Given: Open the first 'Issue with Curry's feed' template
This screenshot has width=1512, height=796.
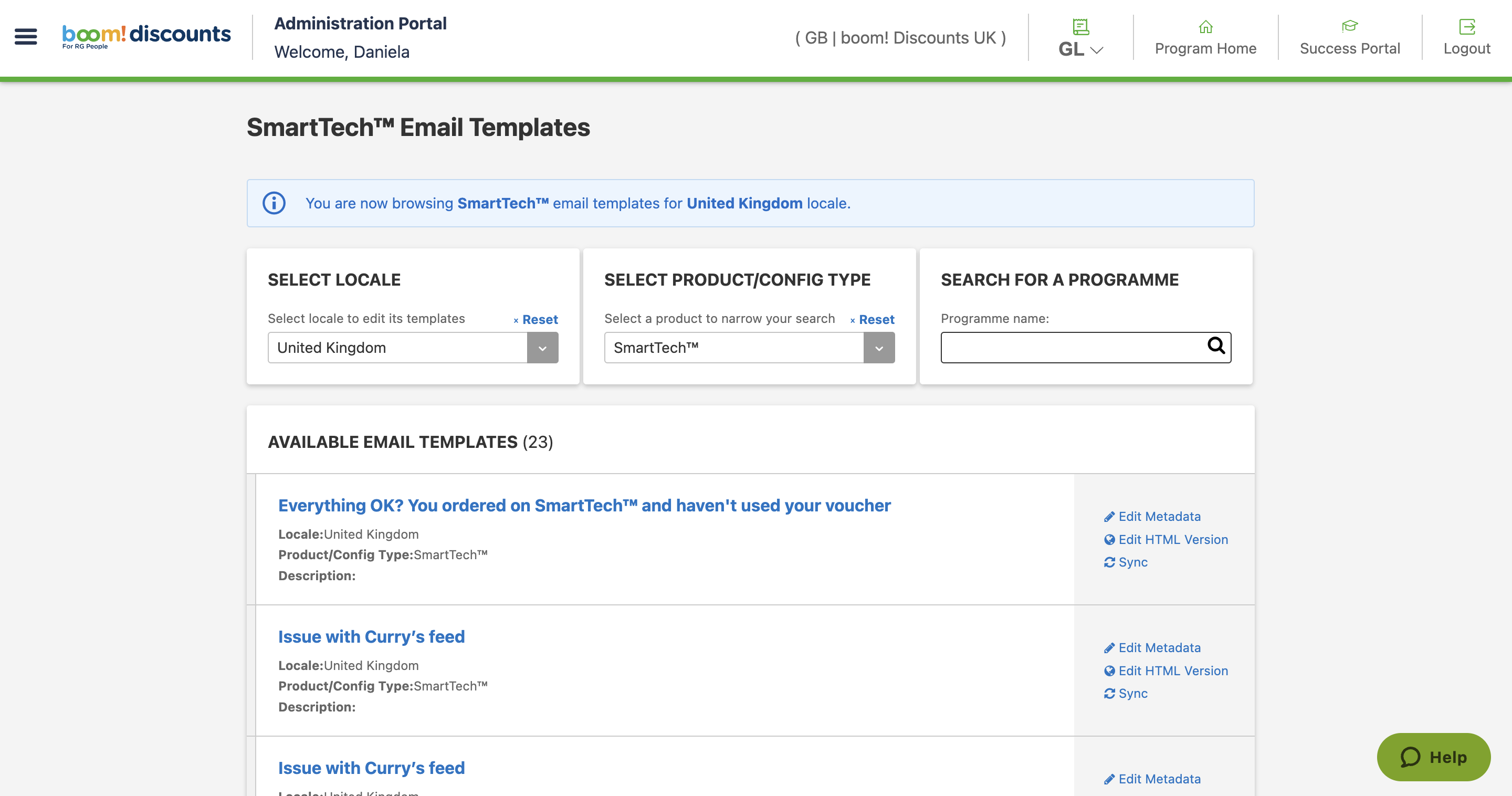Looking at the screenshot, I should [x=371, y=637].
